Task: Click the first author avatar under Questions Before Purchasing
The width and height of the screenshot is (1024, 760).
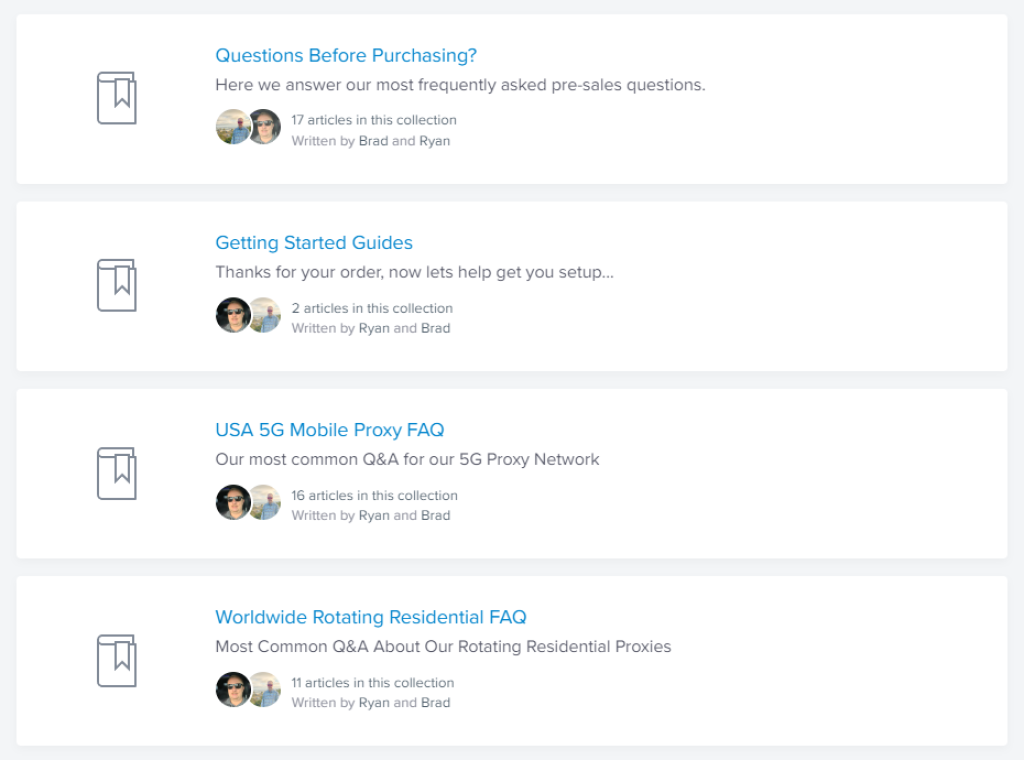Action: pyautogui.click(x=231, y=127)
